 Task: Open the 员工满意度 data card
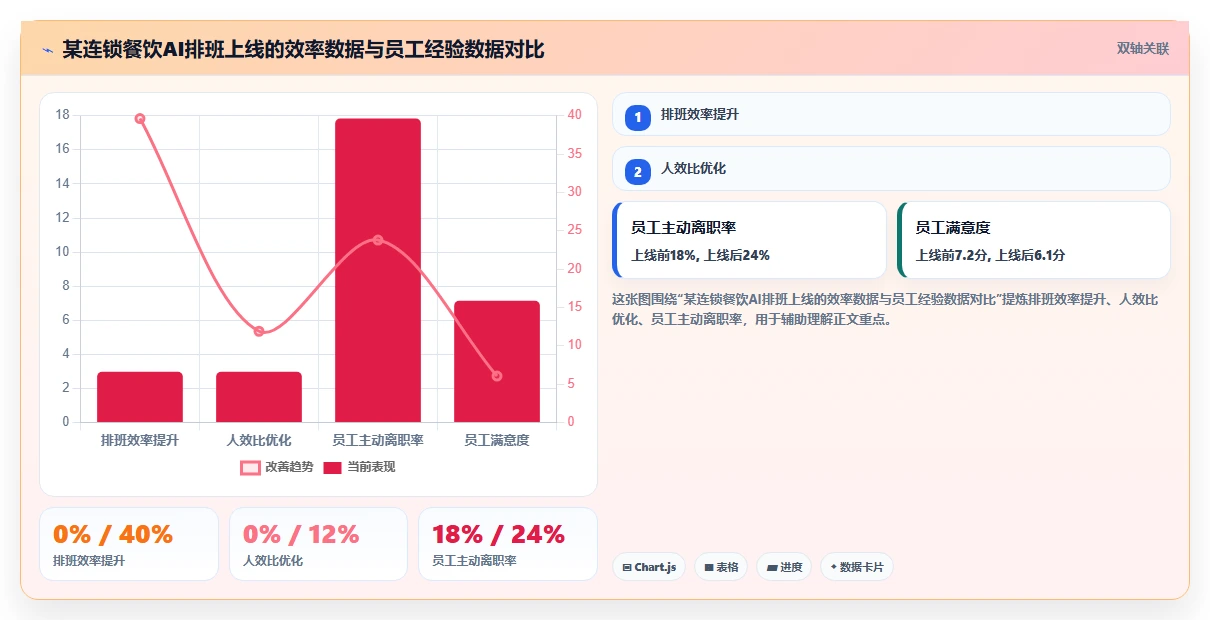point(1034,240)
